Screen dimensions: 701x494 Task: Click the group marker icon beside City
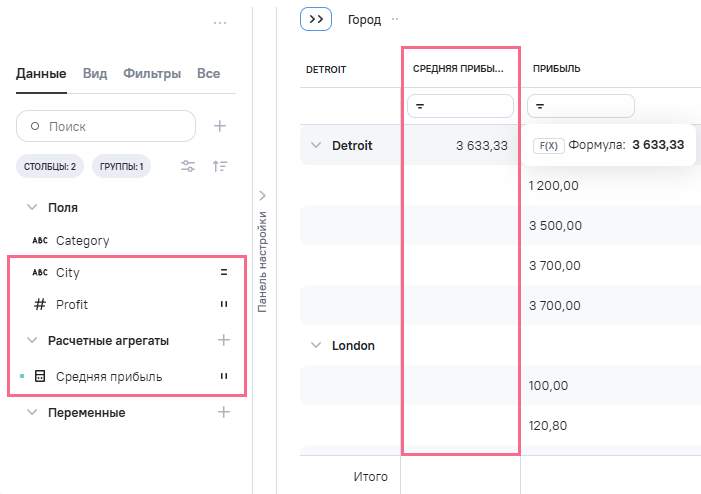pos(224,272)
